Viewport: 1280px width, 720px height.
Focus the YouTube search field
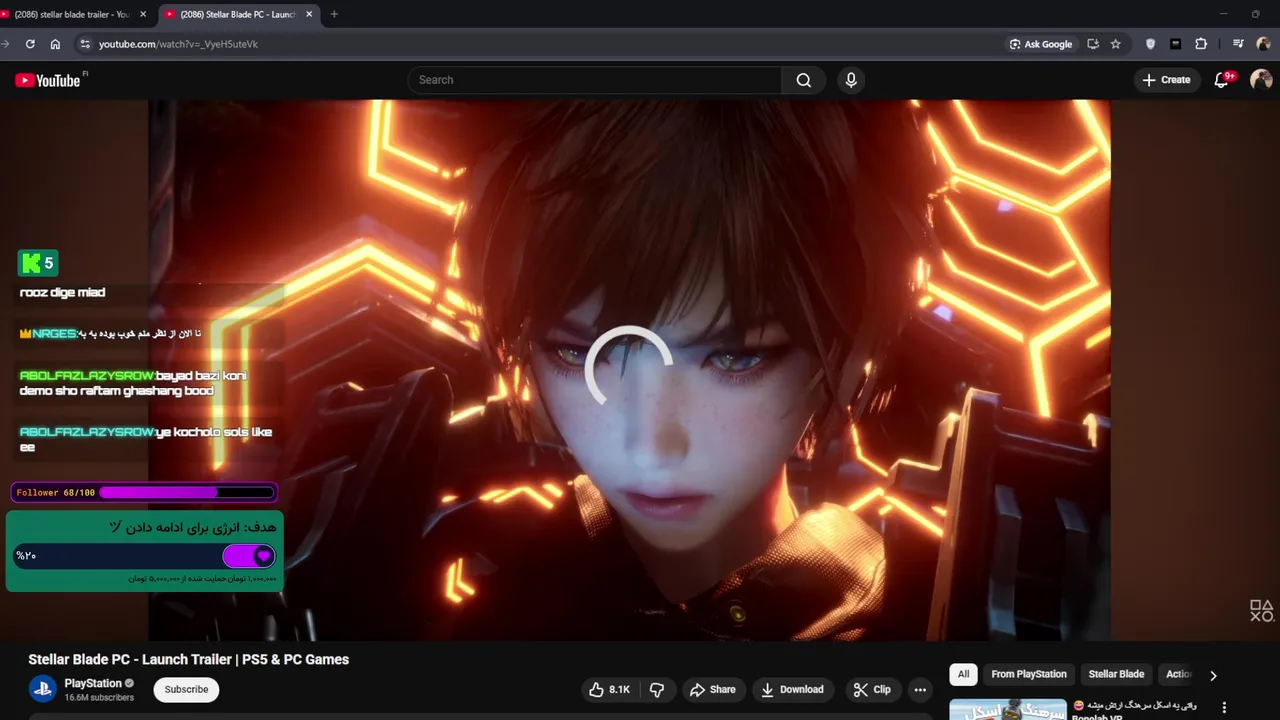click(x=594, y=80)
